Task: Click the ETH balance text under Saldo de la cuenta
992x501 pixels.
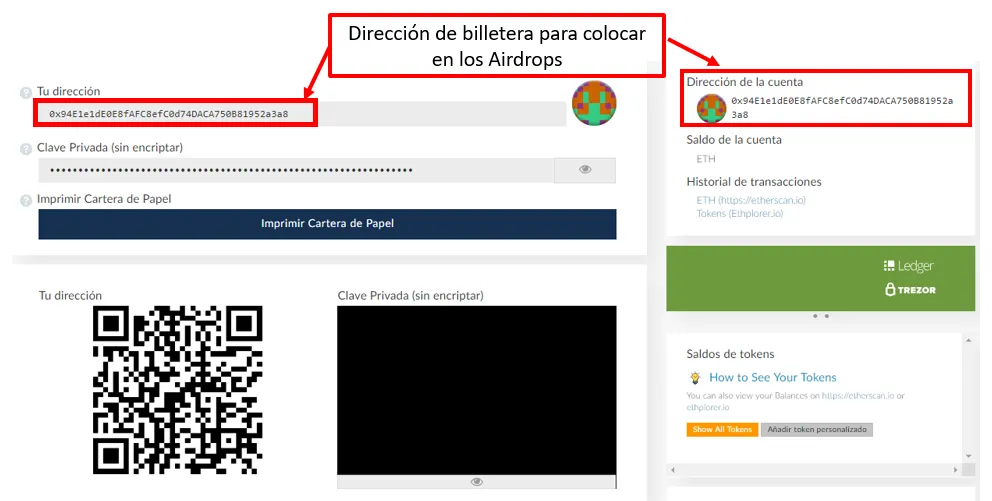Action: 706,159
